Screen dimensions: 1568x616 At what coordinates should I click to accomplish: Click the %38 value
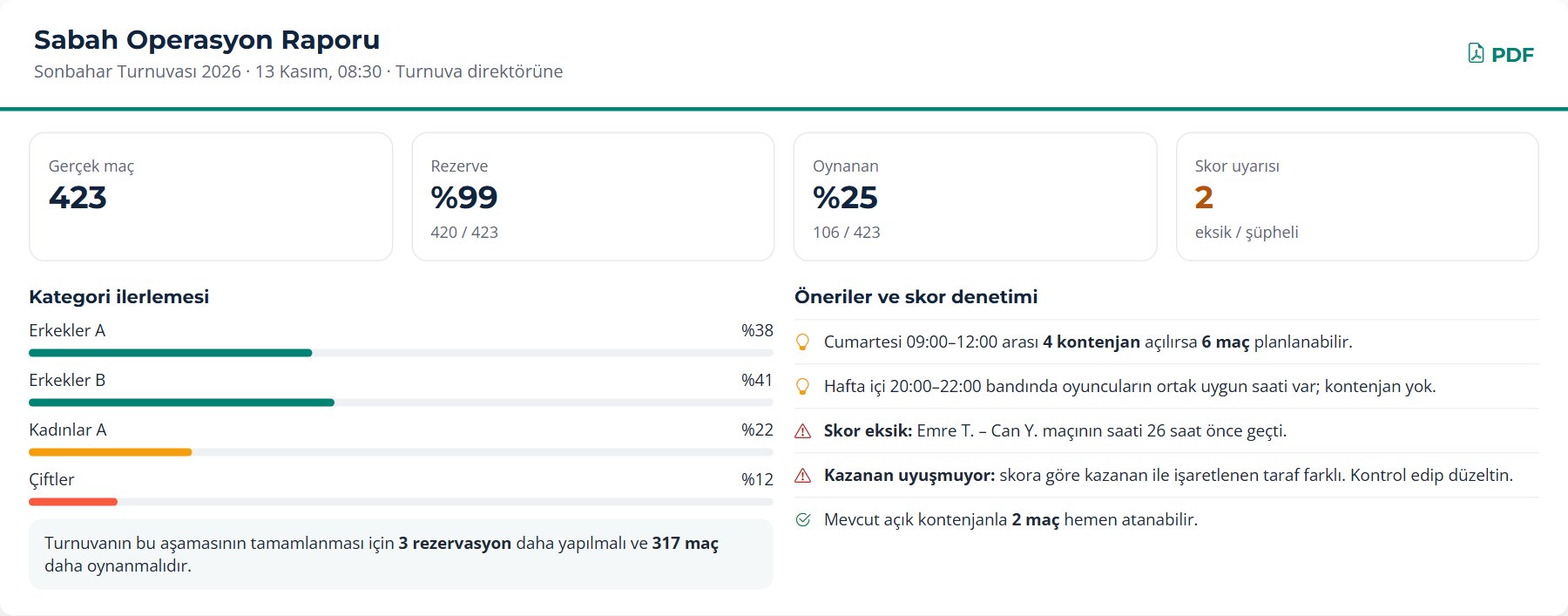[x=757, y=331]
